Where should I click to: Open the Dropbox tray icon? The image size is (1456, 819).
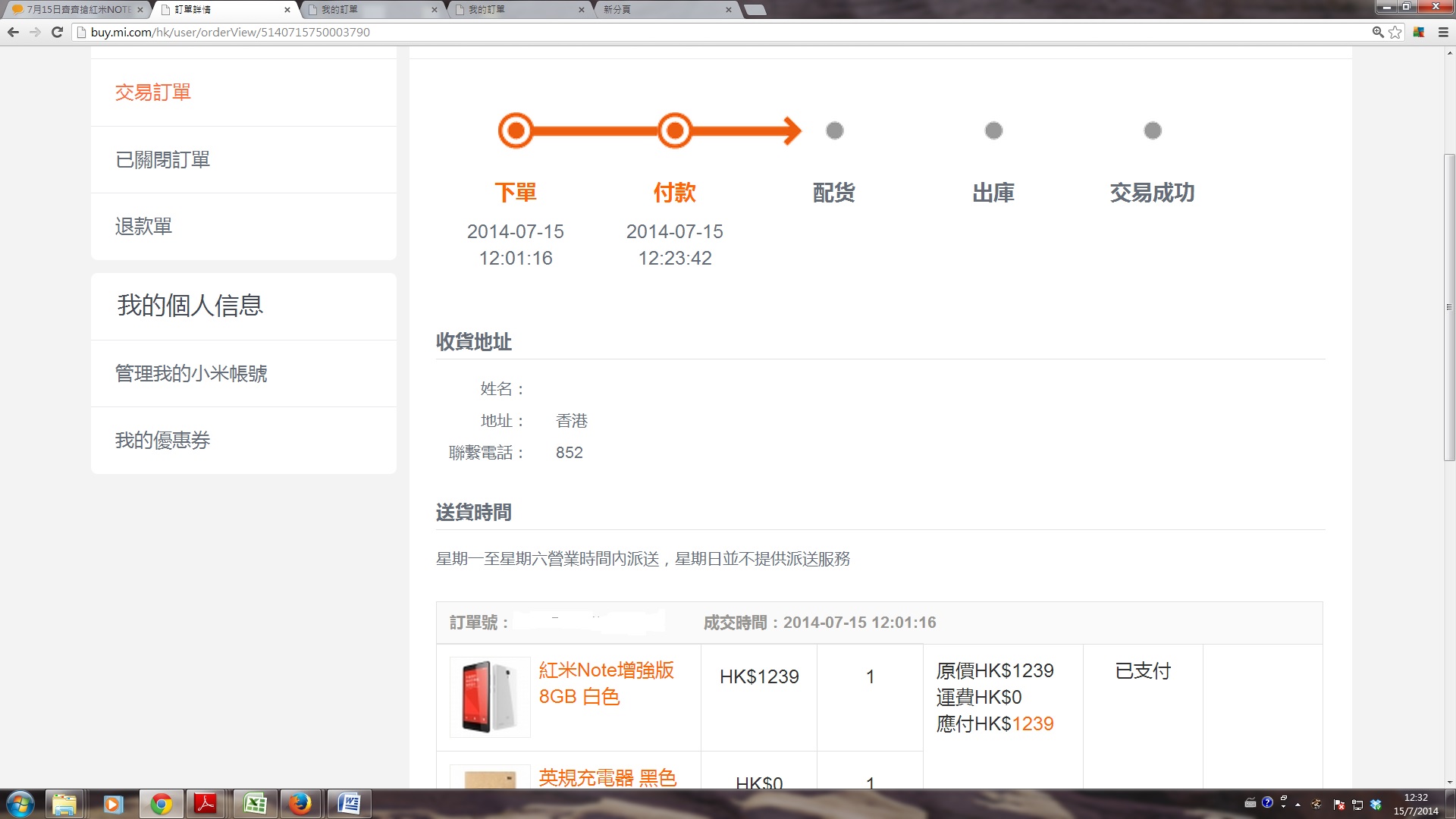[x=1376, y=805]
